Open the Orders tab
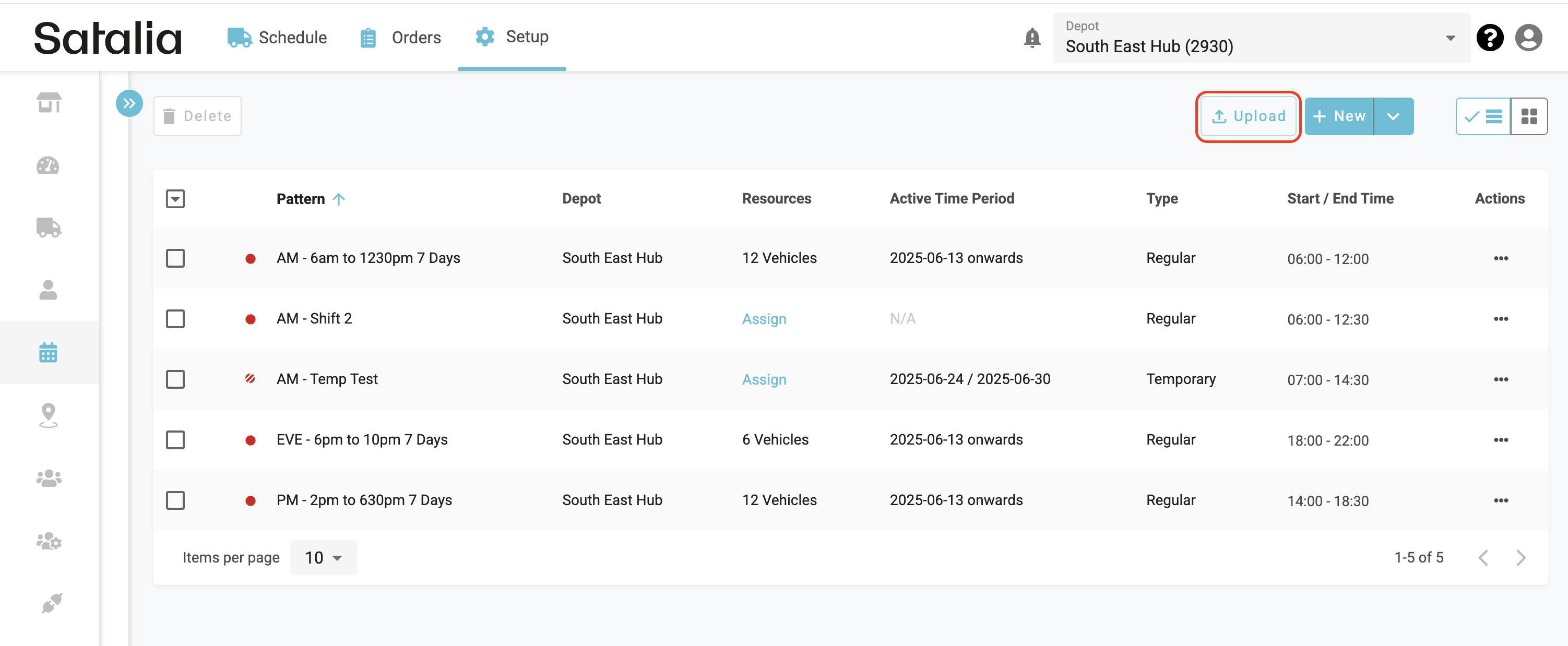The width and height of the screenshot is (1568, 646). tap(400, 38)
